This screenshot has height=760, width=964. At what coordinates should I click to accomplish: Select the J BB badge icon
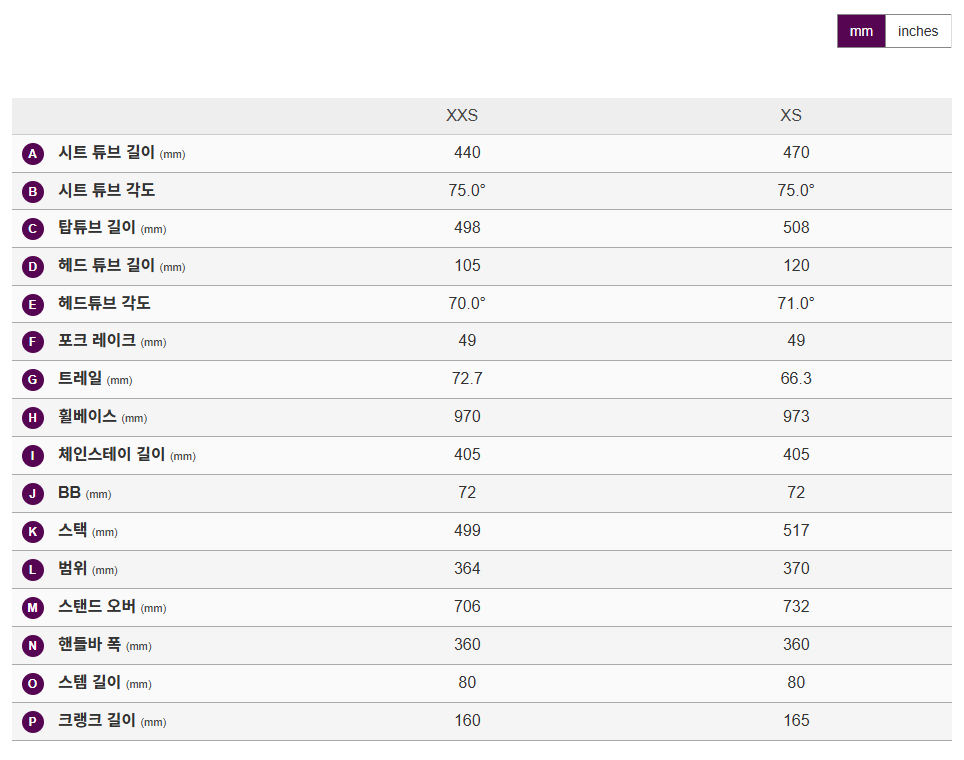(x=32, y=494)
